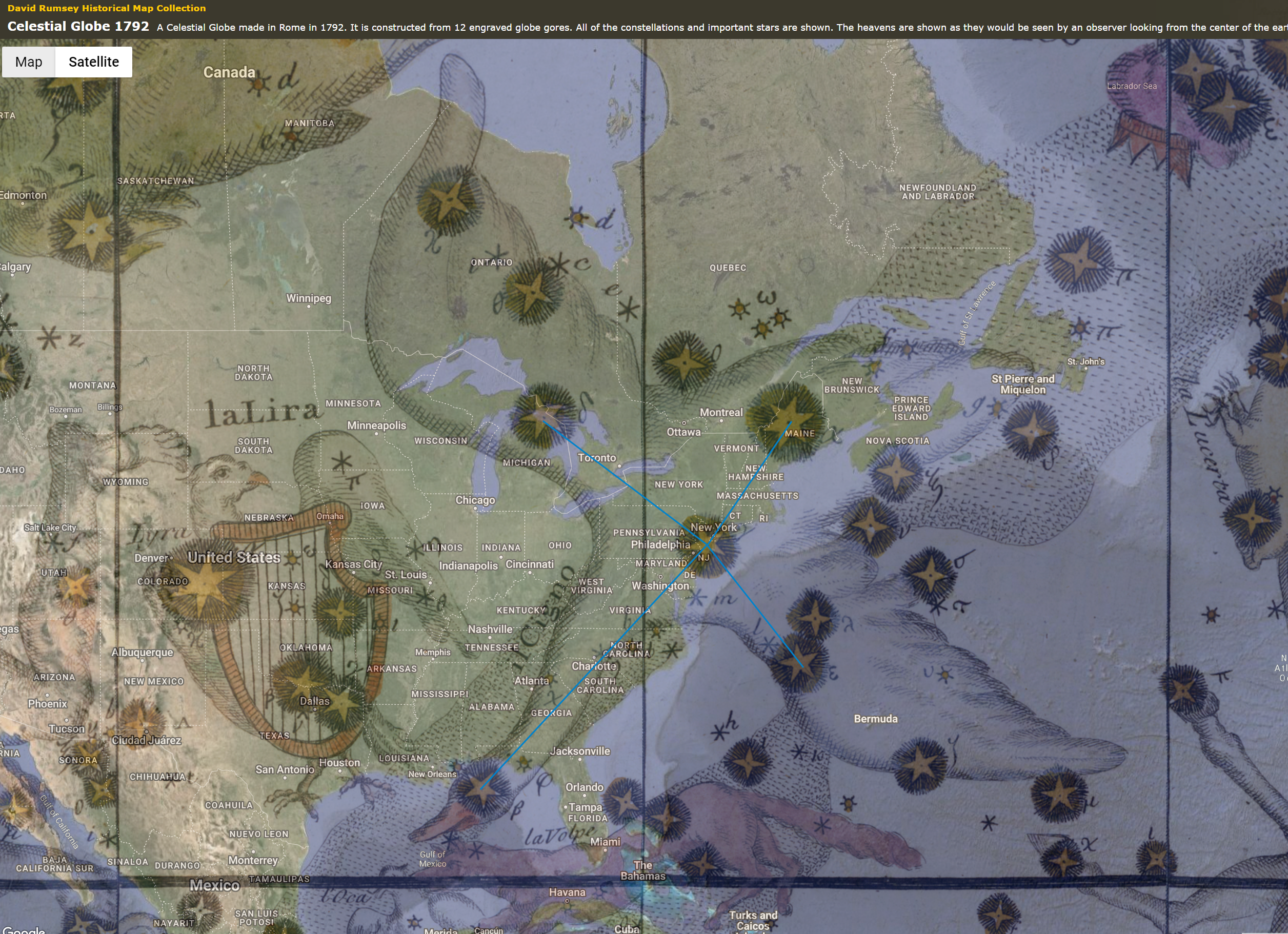Click the Winnipeg city label
This screenshot has width=1288, height=934.
[x=308, y=298]
